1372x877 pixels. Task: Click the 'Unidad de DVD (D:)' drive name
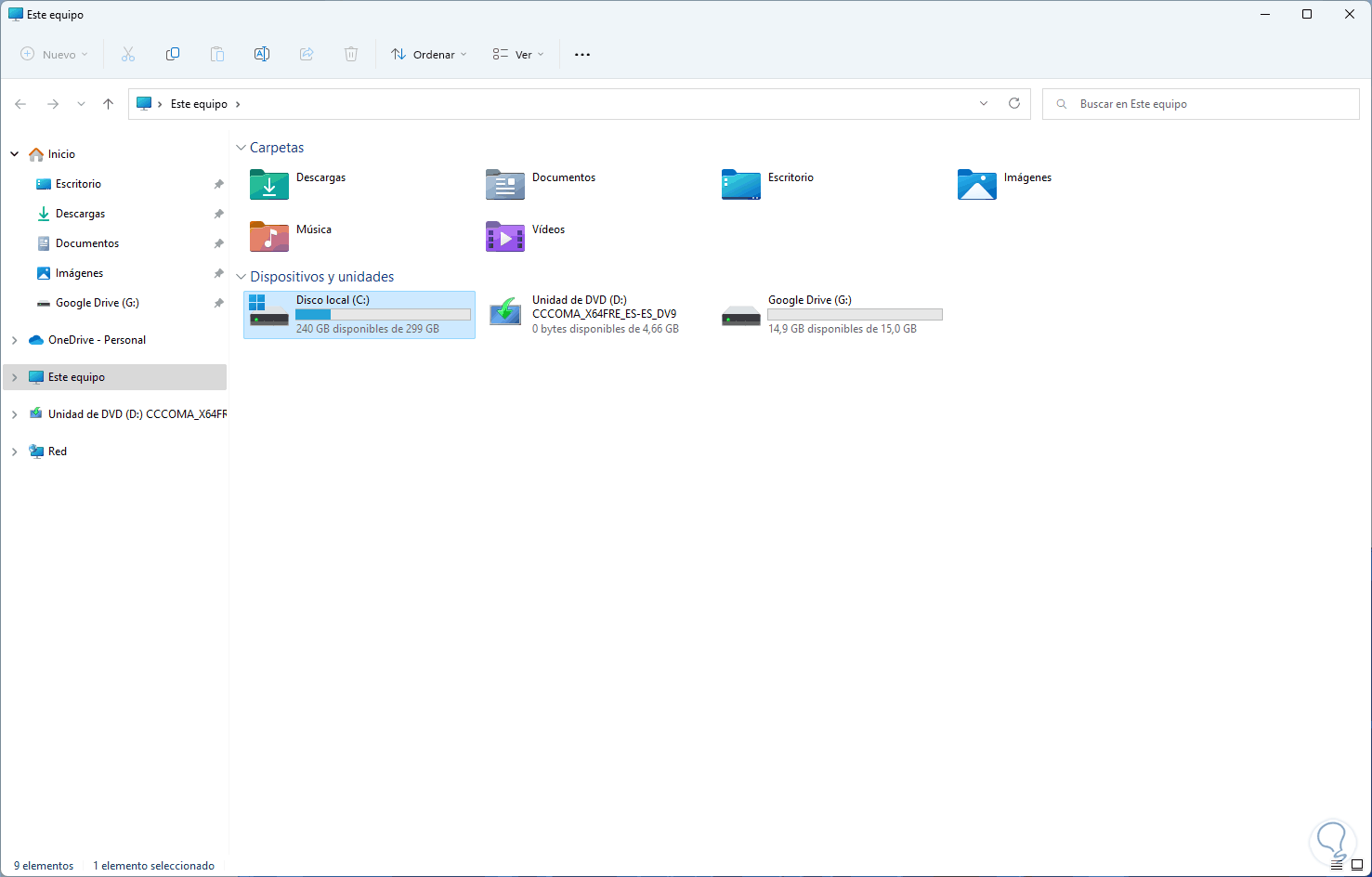[580, 300]
